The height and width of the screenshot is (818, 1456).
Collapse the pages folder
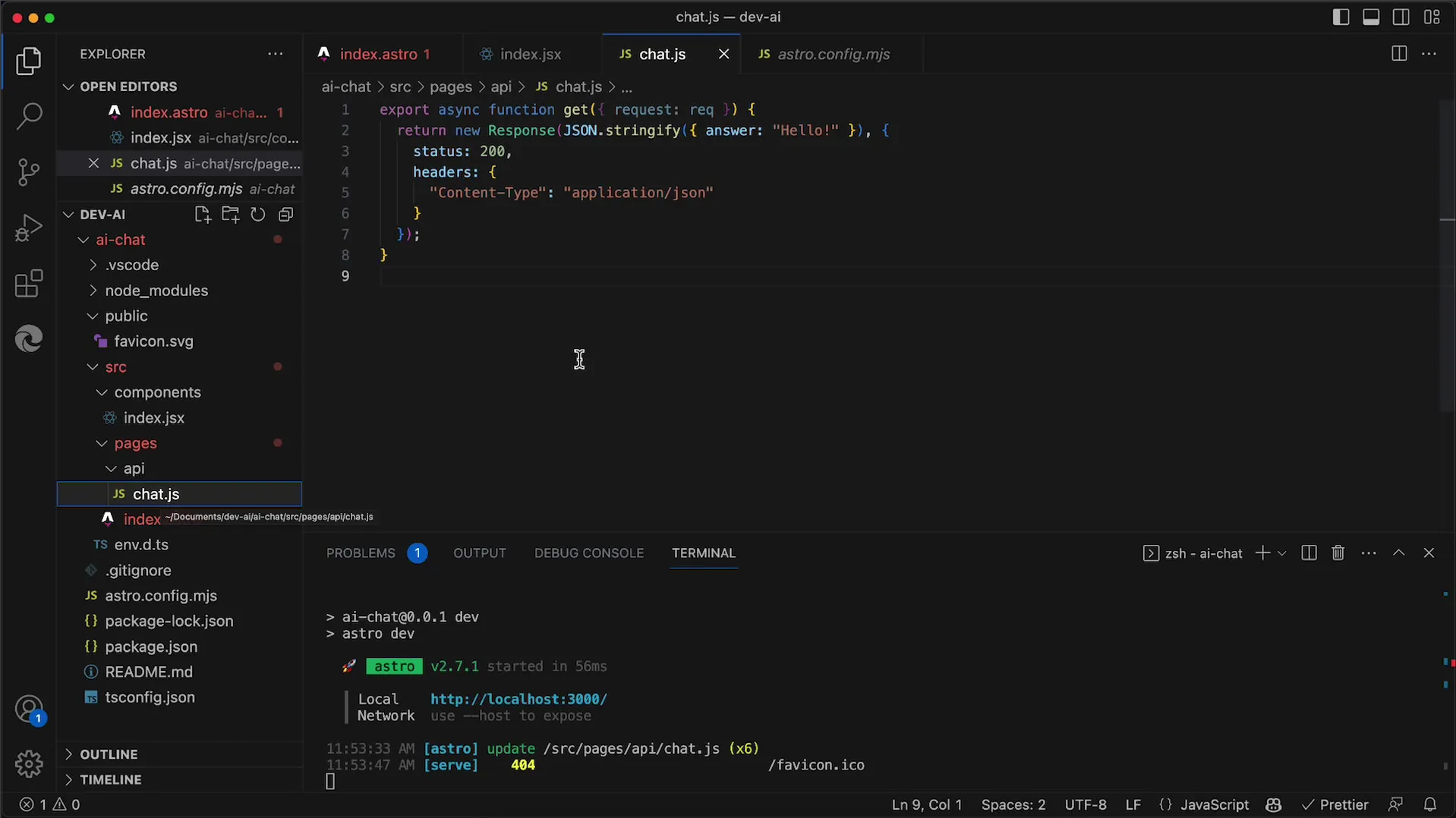coord(179,443)
